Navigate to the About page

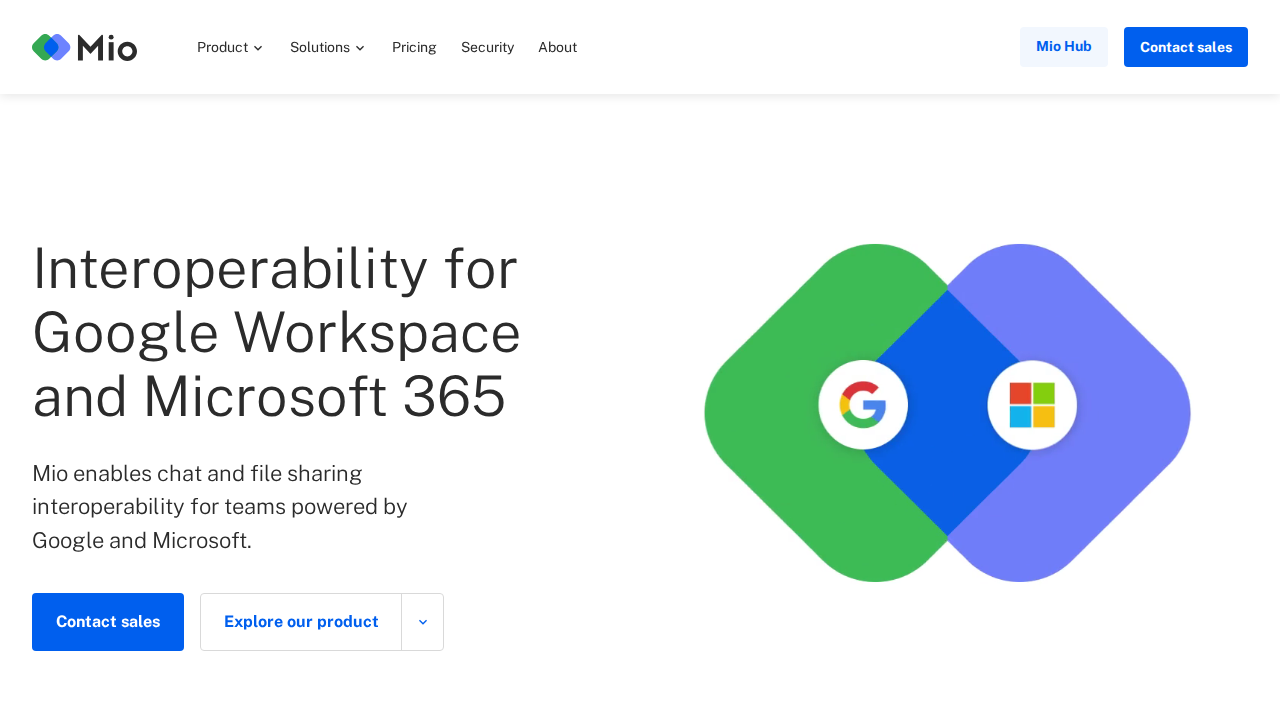(557, 47)
